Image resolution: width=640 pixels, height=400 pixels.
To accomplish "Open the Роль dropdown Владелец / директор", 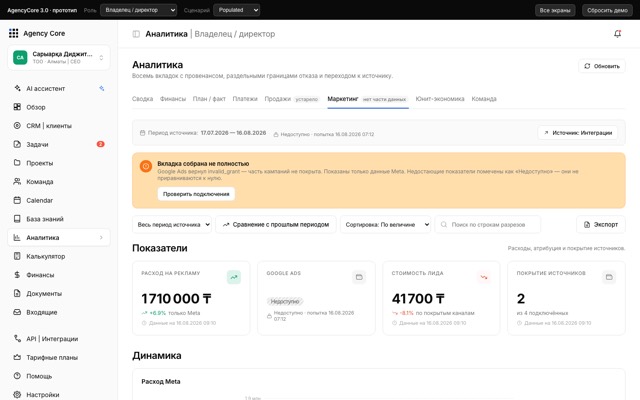I will point(139,10).
